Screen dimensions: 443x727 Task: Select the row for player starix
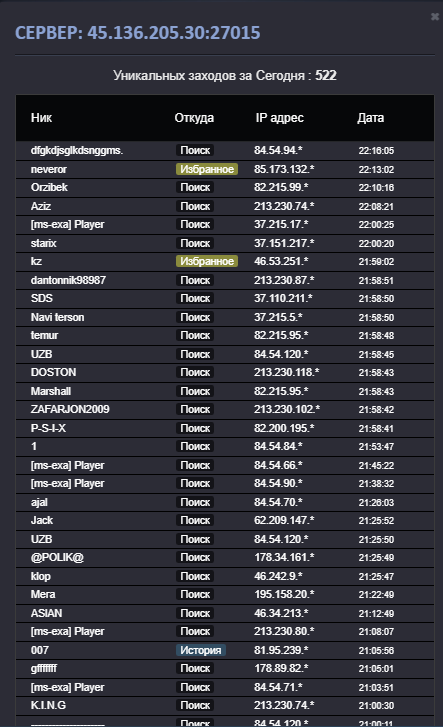tap(225, 243)
